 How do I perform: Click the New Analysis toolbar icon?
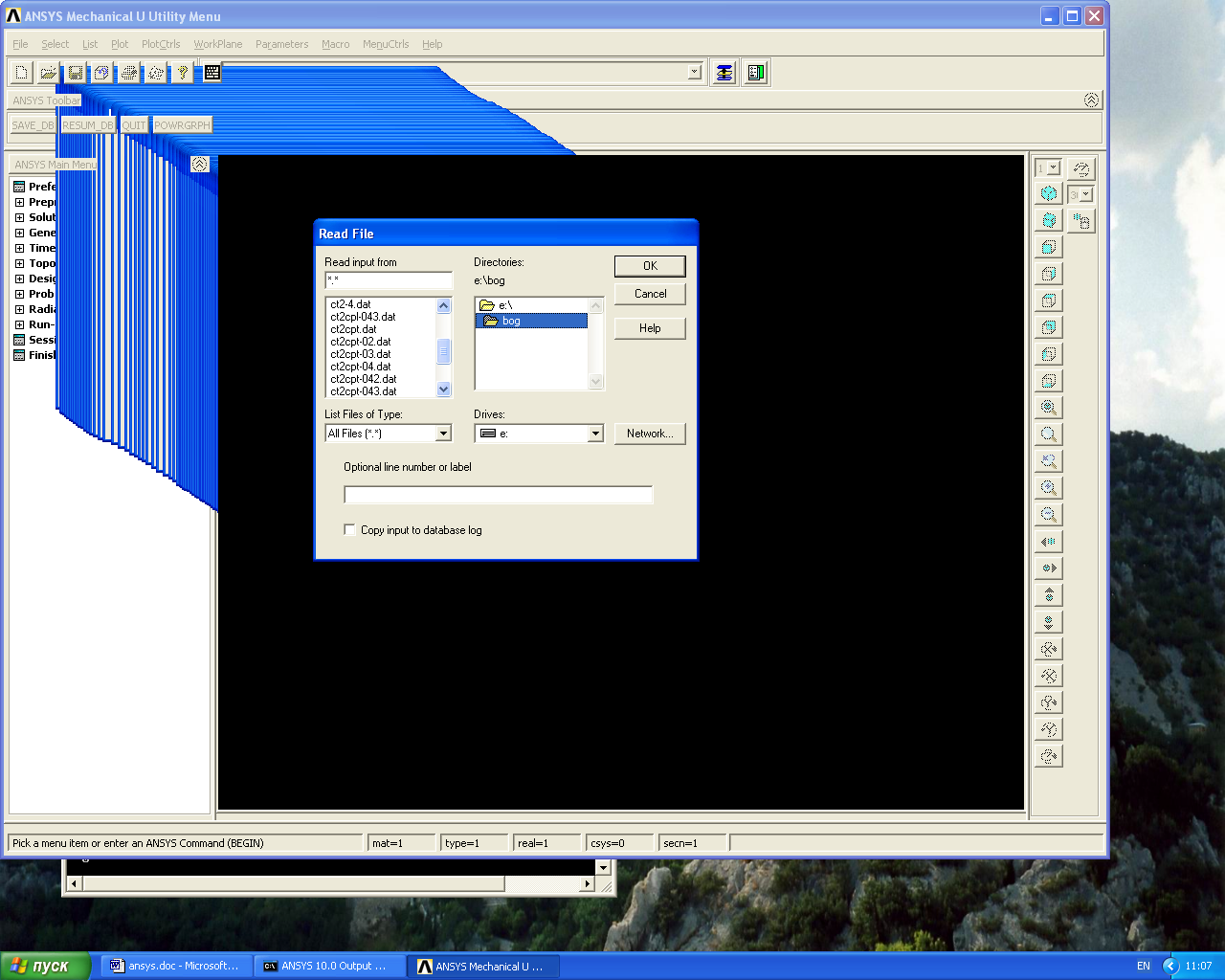coord(21,73)
